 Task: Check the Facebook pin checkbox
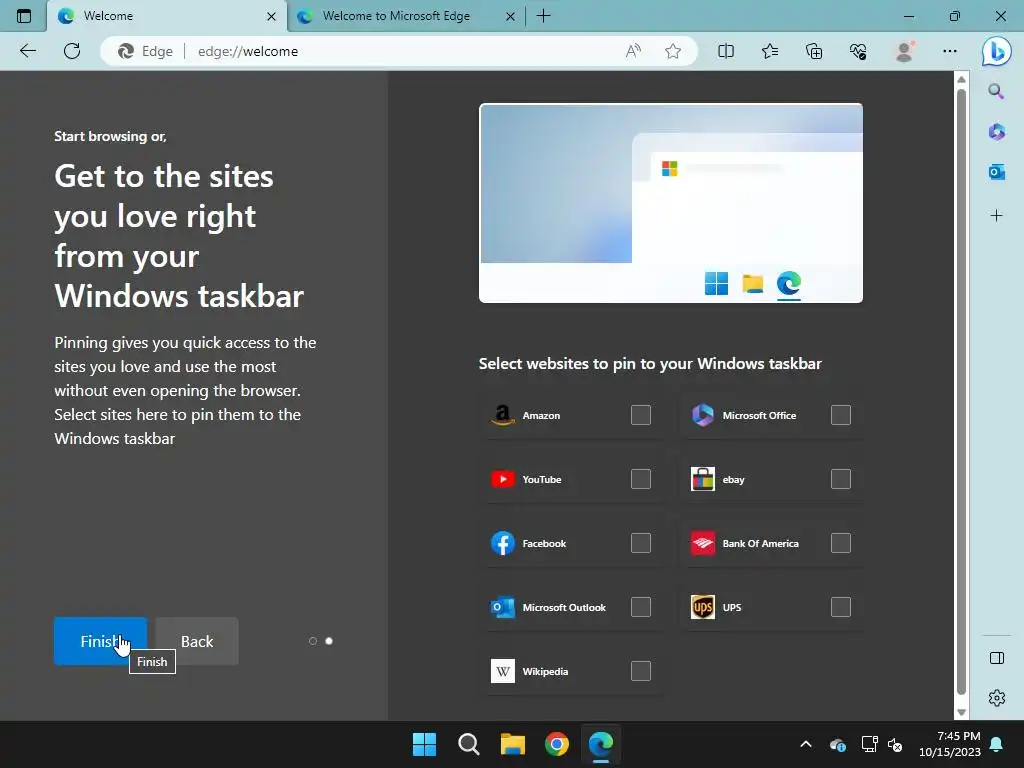[x=641, y=543]
